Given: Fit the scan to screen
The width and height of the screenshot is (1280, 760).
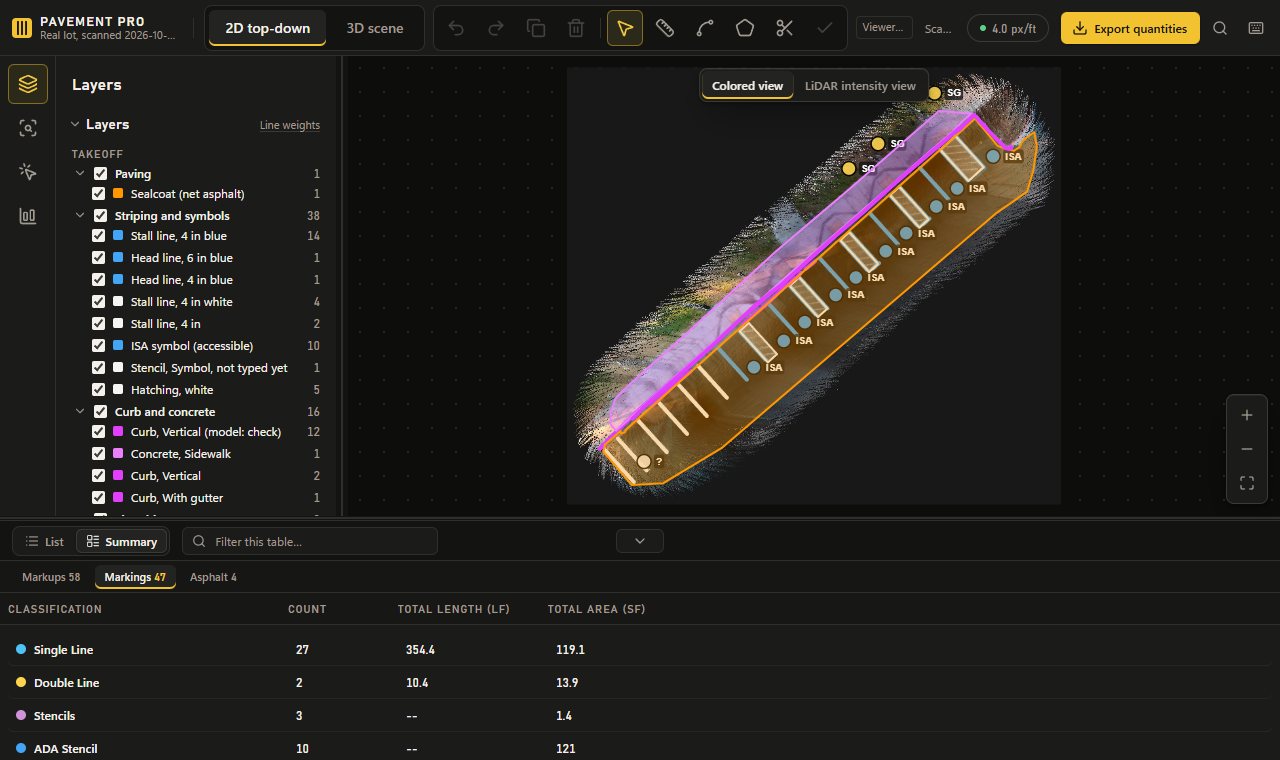Looking at the screenshot, I should 1247,483.
